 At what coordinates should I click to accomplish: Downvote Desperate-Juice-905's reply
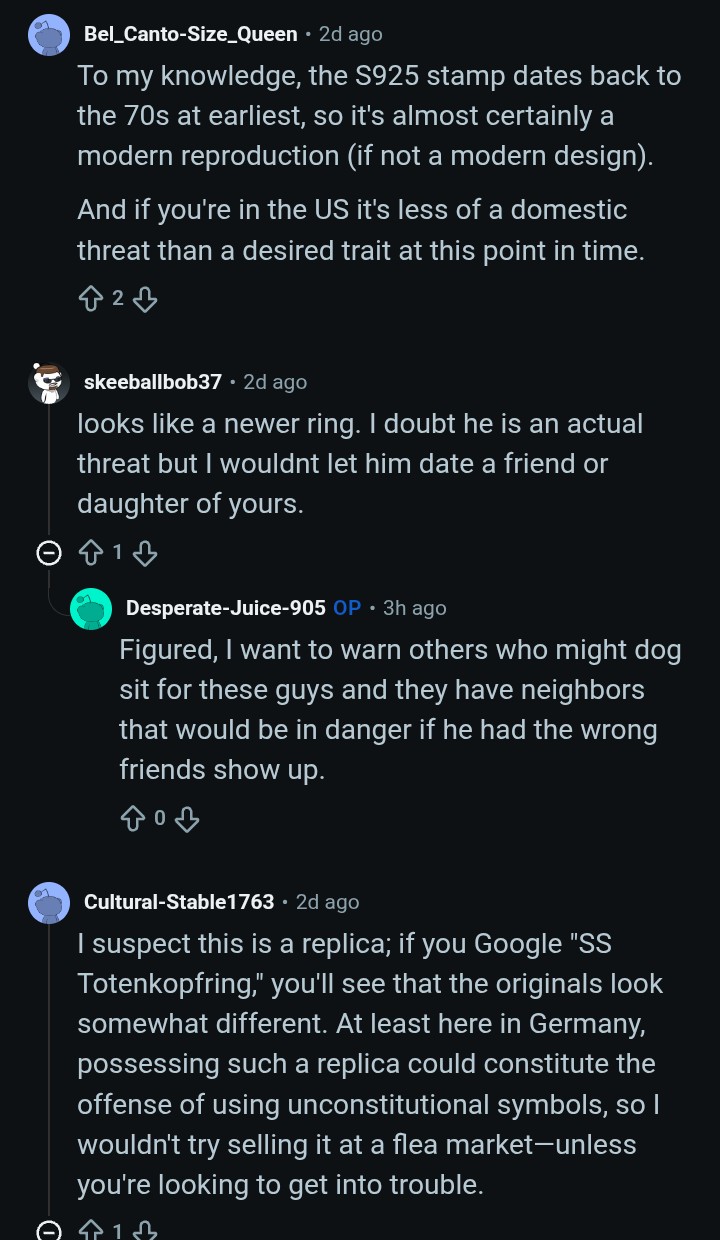pyautogui.click(x=188, y=819)
